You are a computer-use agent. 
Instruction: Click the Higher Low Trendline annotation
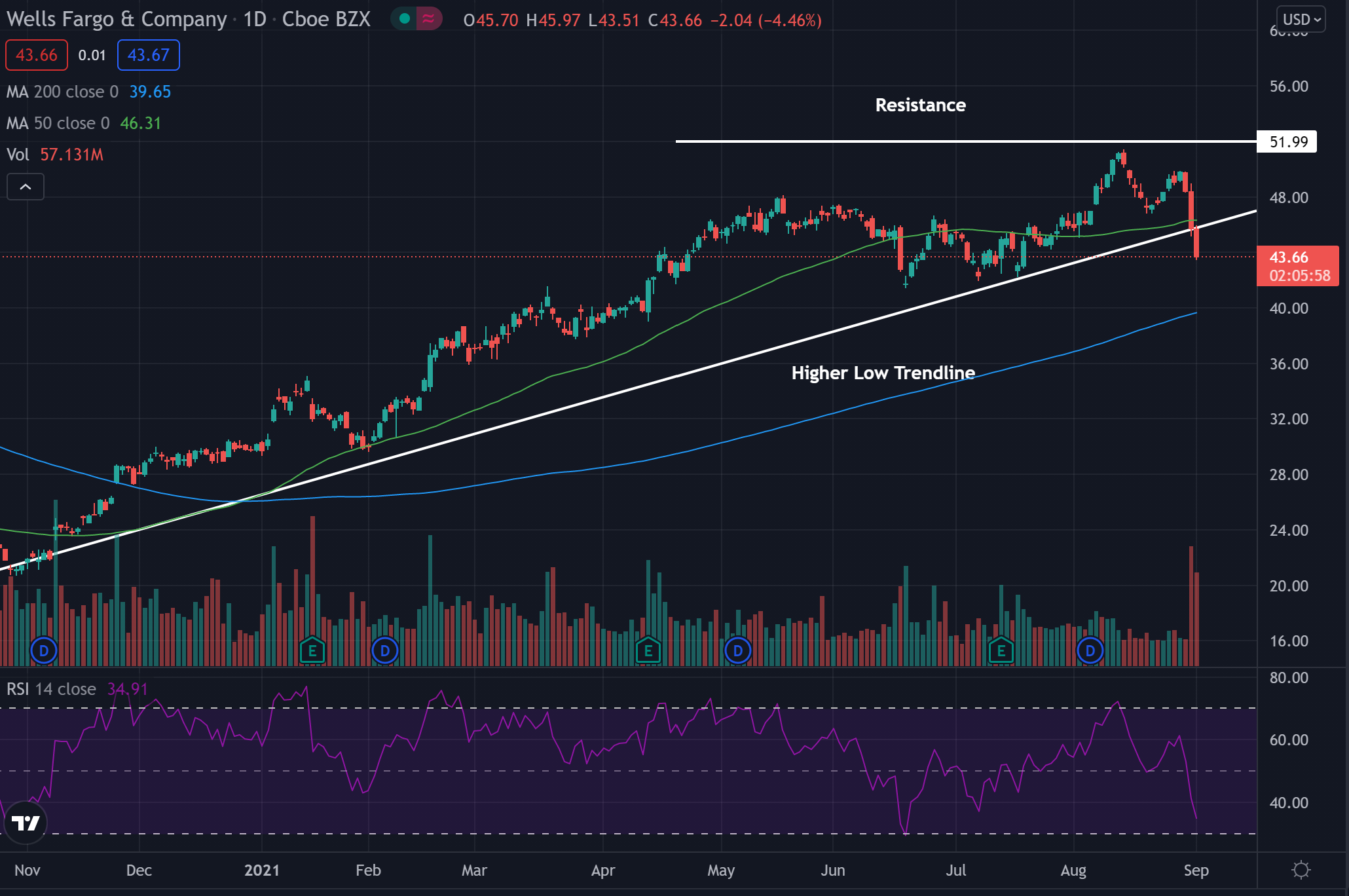pos(883,373)
